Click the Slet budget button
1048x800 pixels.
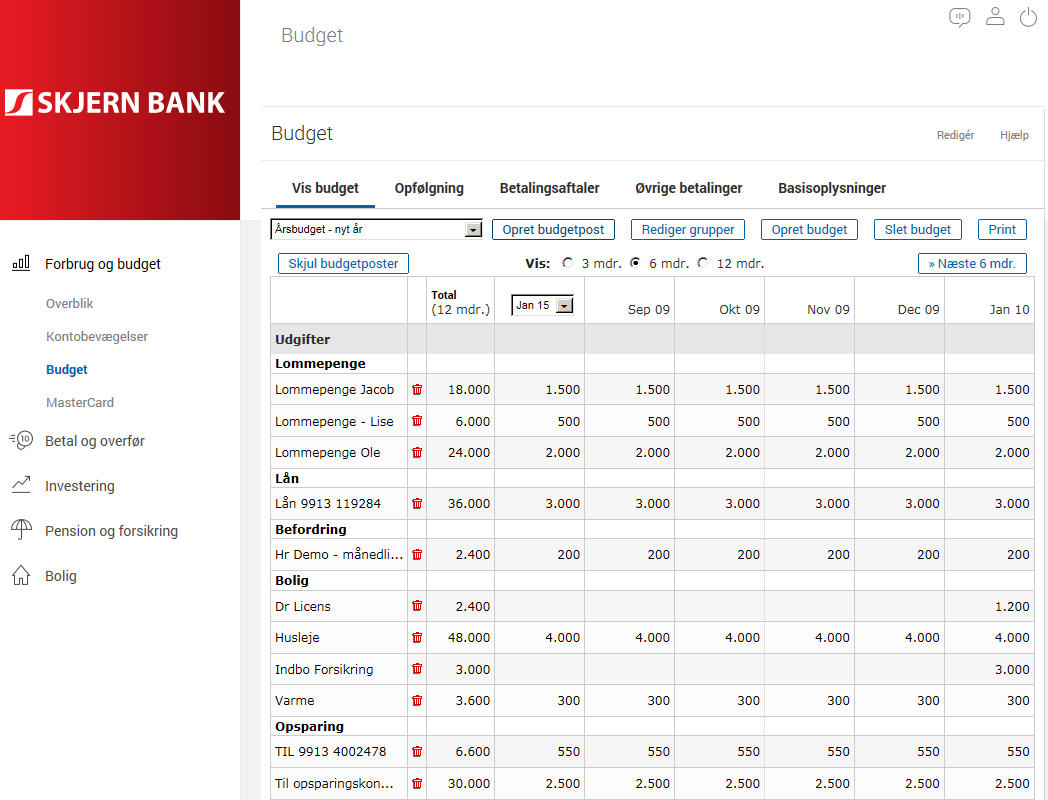(x=918, y=229)
